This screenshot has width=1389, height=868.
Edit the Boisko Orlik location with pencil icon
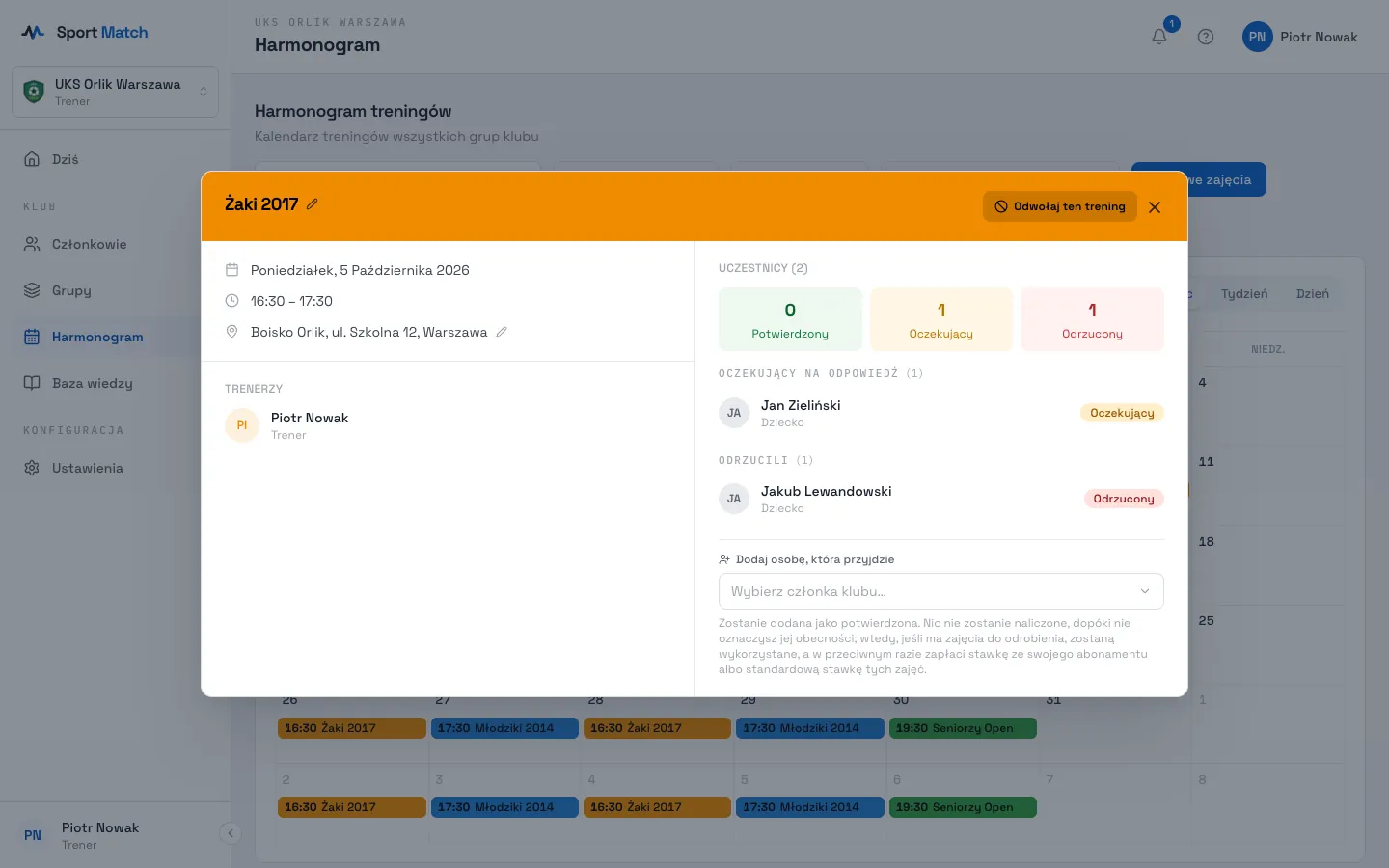pos(502,332)
